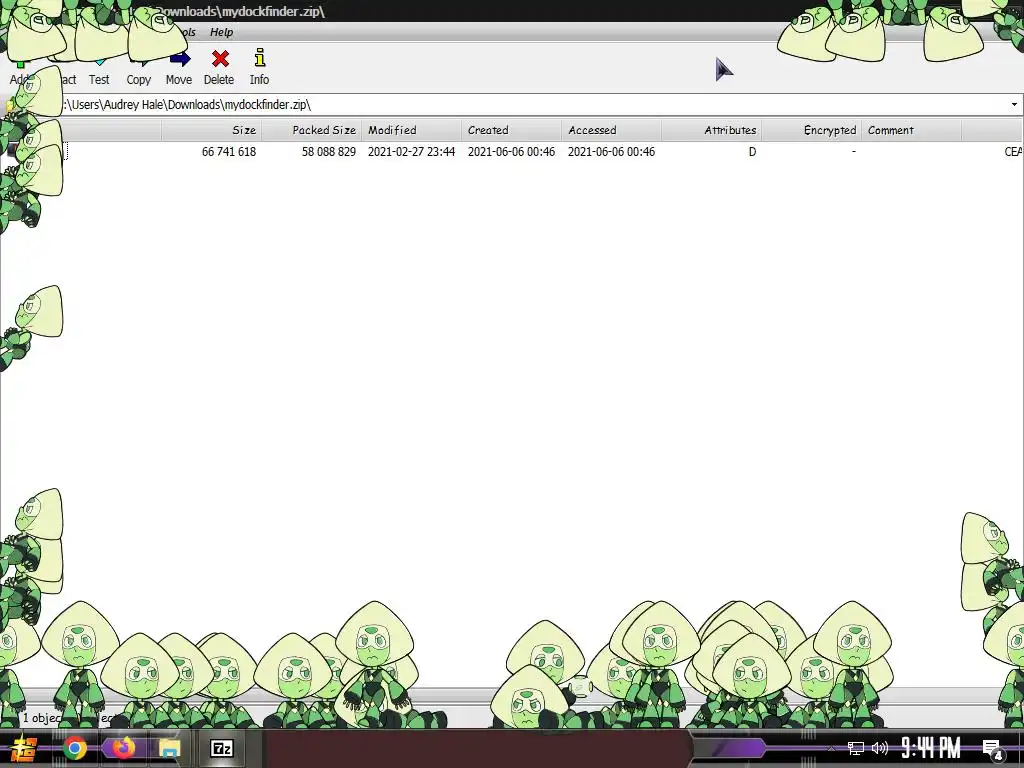1024x768 pixels.
Task: Click the volume speaker tray icon
Action: (x=880, y=748)
